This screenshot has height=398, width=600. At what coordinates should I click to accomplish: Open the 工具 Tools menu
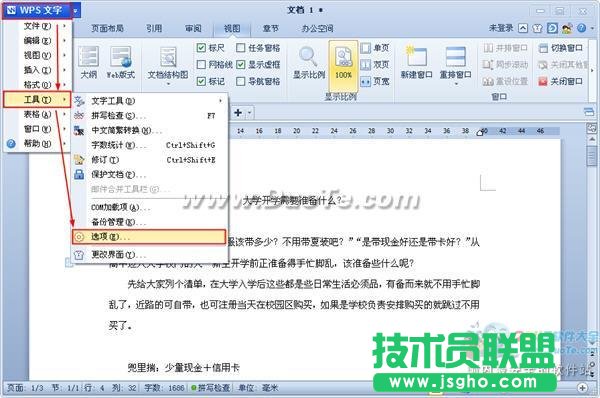point(37,100)
